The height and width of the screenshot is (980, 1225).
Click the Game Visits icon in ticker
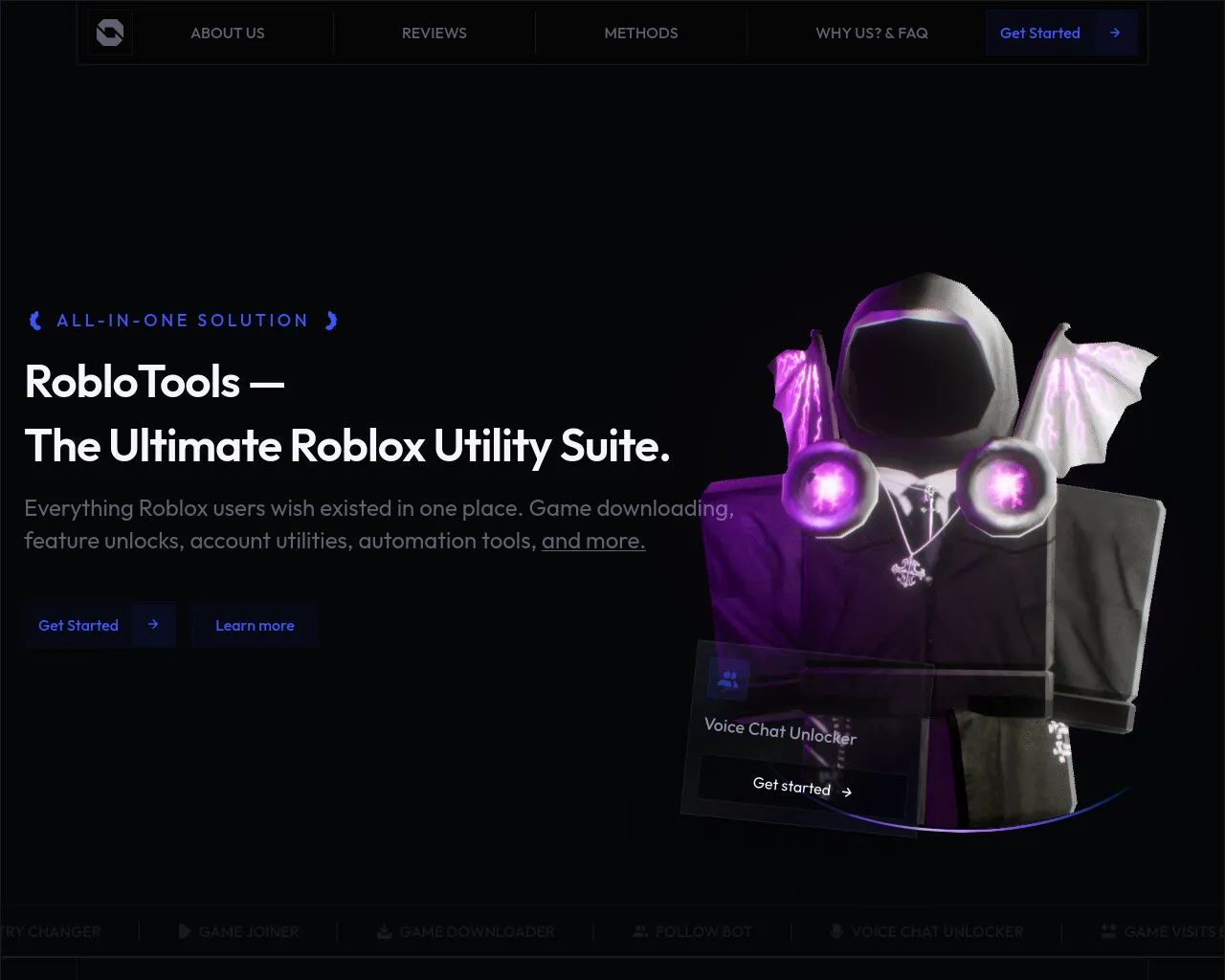(x=1109, y=931)
